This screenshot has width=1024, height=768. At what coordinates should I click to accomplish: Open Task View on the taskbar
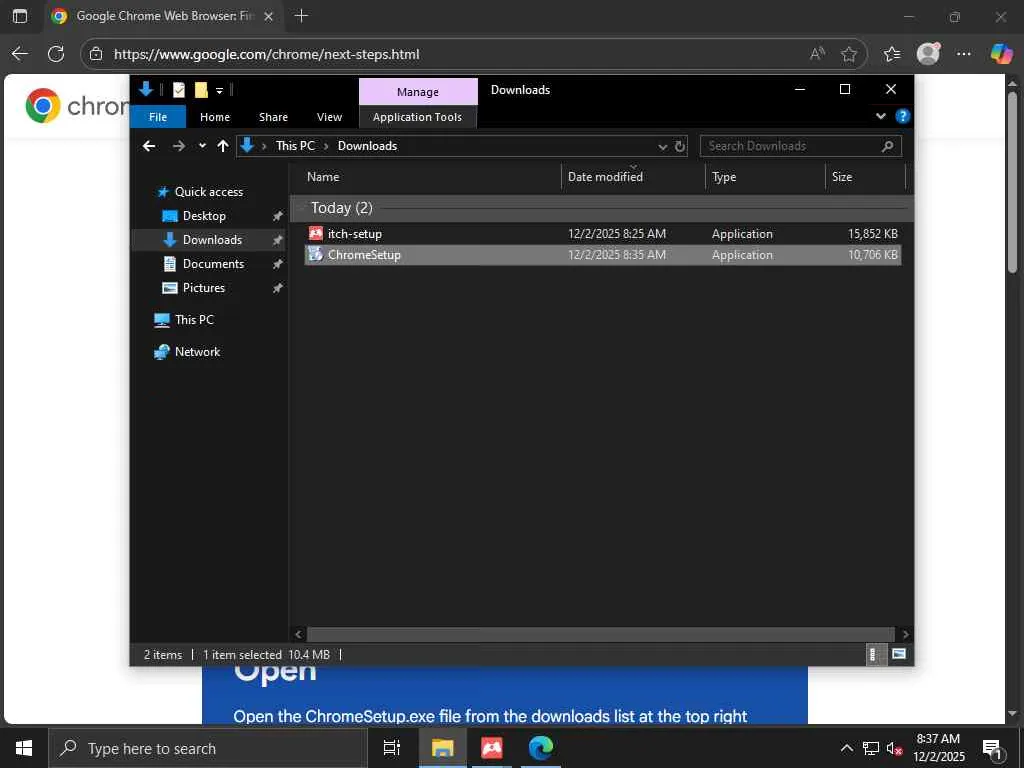pyautogui.click(x=391, y=748)
